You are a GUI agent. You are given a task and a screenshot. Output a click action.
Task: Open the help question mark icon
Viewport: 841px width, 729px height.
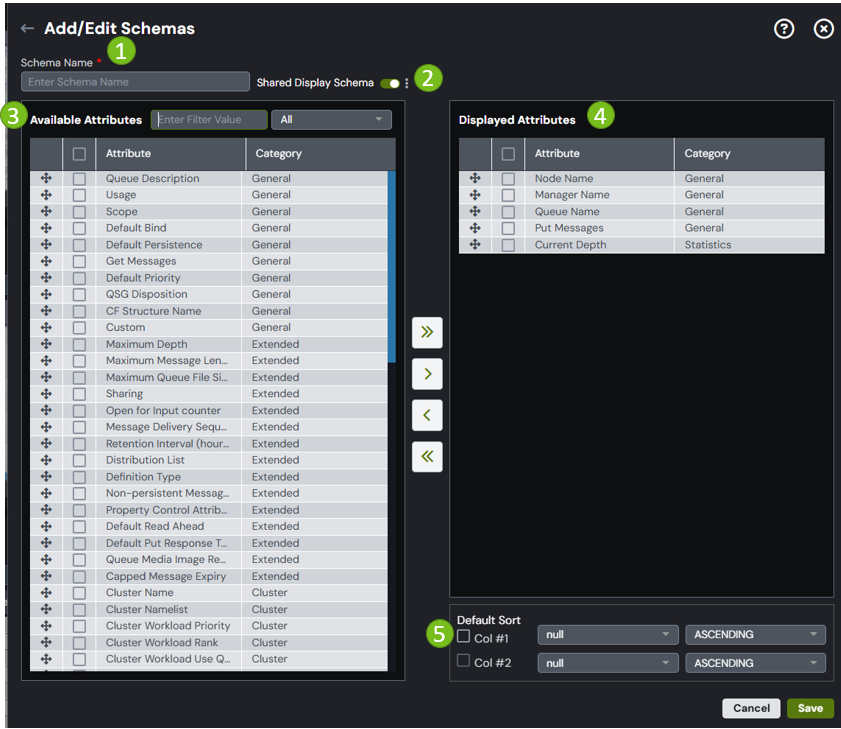[x=784, y=28]
